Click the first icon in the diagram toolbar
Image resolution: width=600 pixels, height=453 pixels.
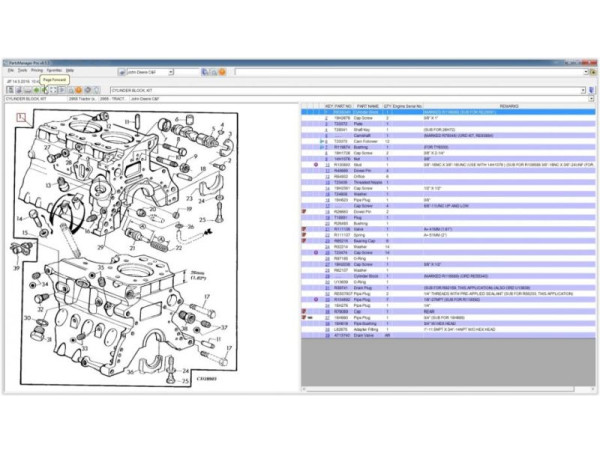9,90
